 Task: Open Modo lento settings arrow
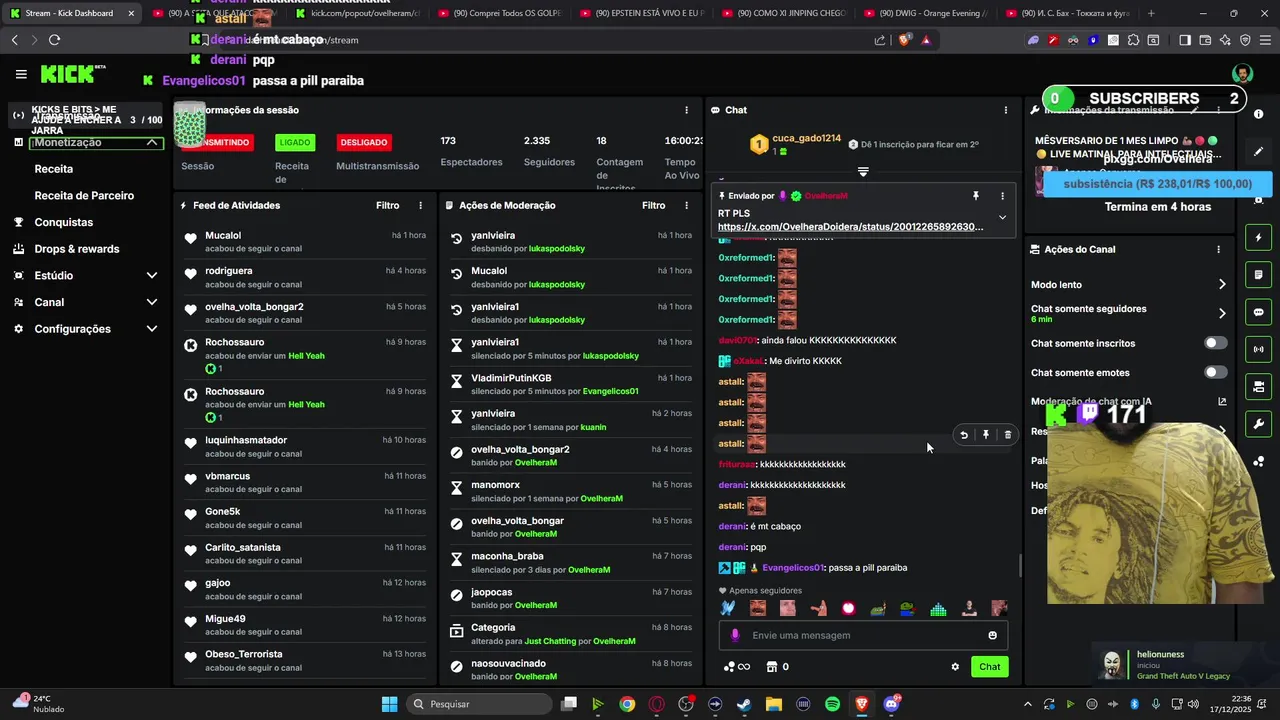[1222, 285]
